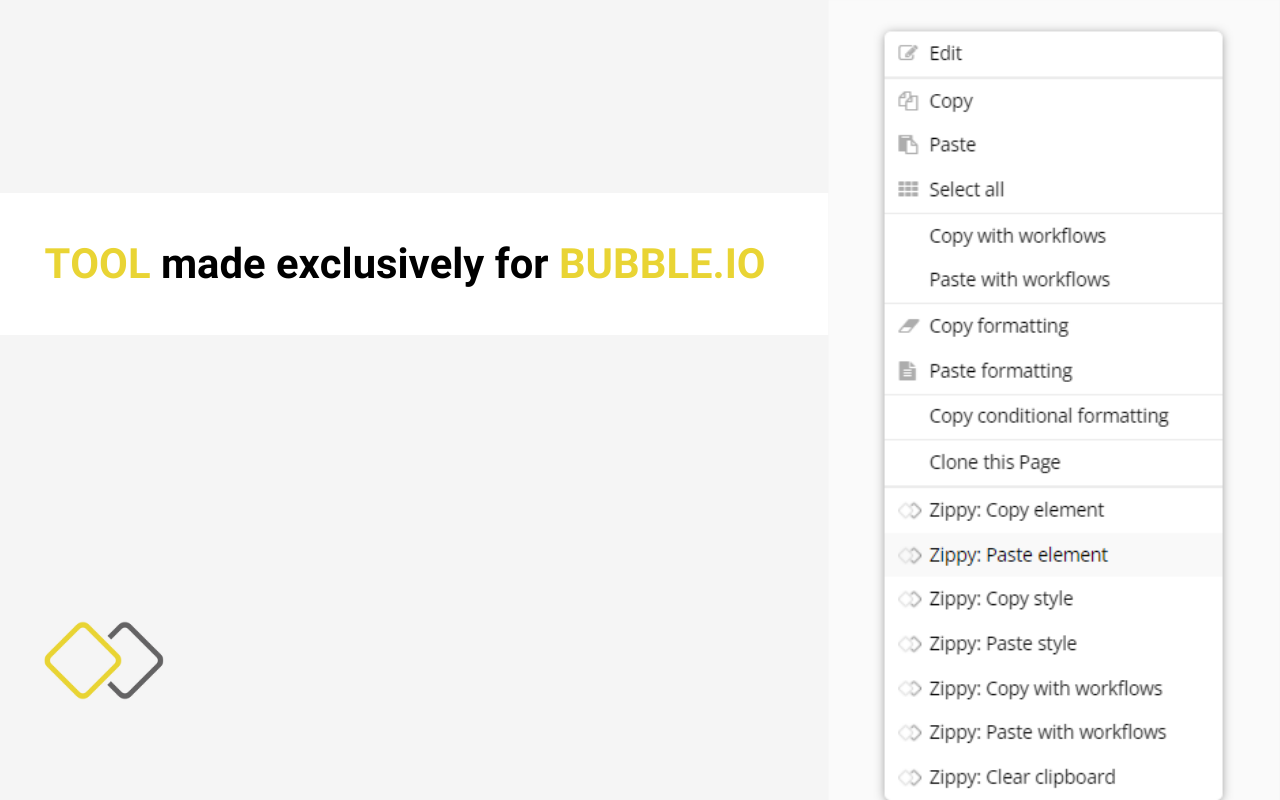Click the Paste formatting document icon
1280x800 pixels.
908,371
